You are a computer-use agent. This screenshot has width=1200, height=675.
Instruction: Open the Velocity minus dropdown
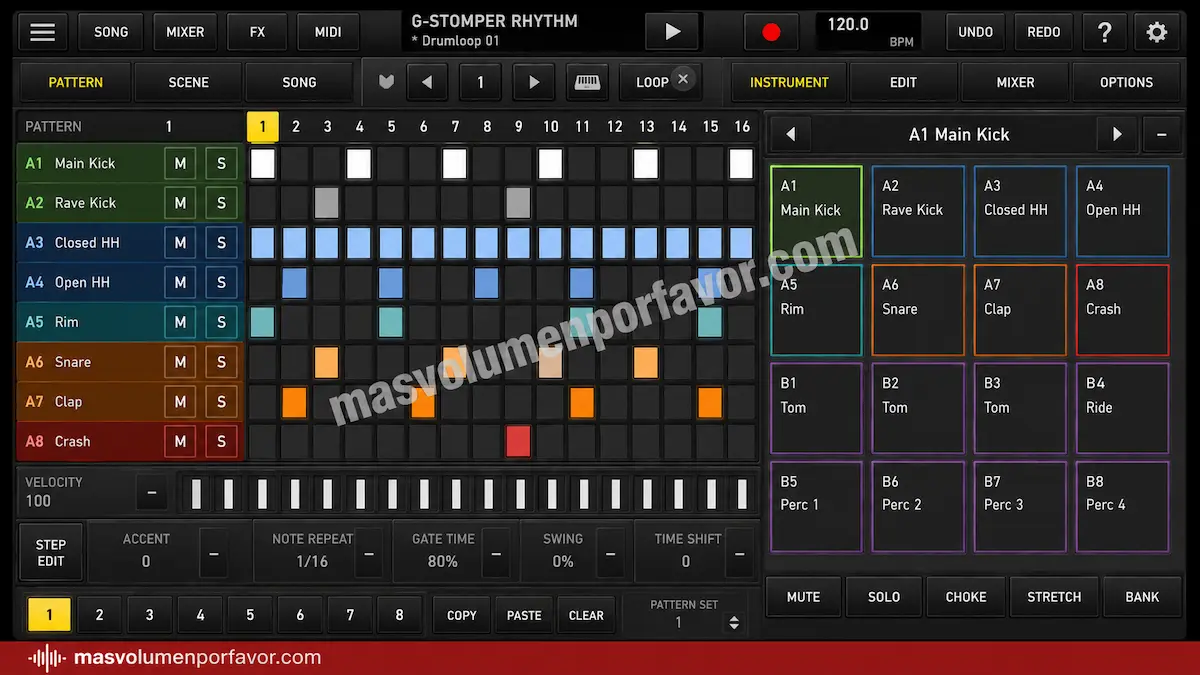coord(152,493)
